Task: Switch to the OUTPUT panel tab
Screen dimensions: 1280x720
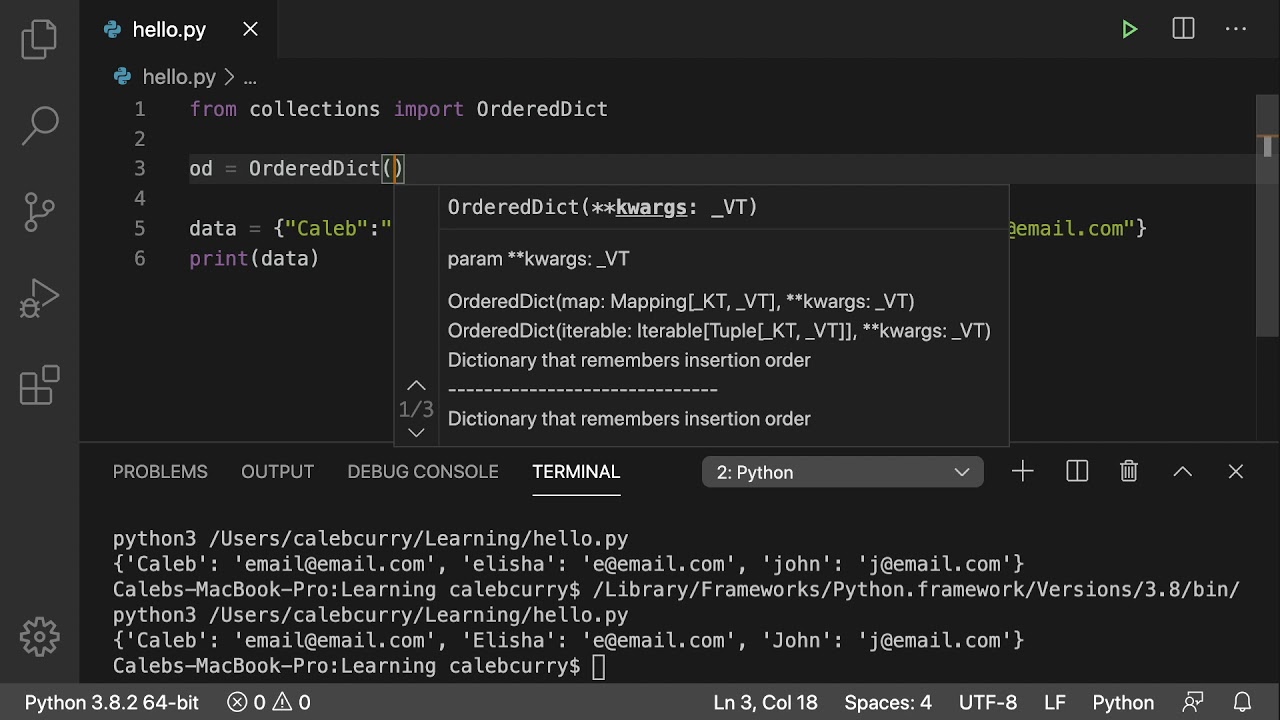Action: [277, 472]
